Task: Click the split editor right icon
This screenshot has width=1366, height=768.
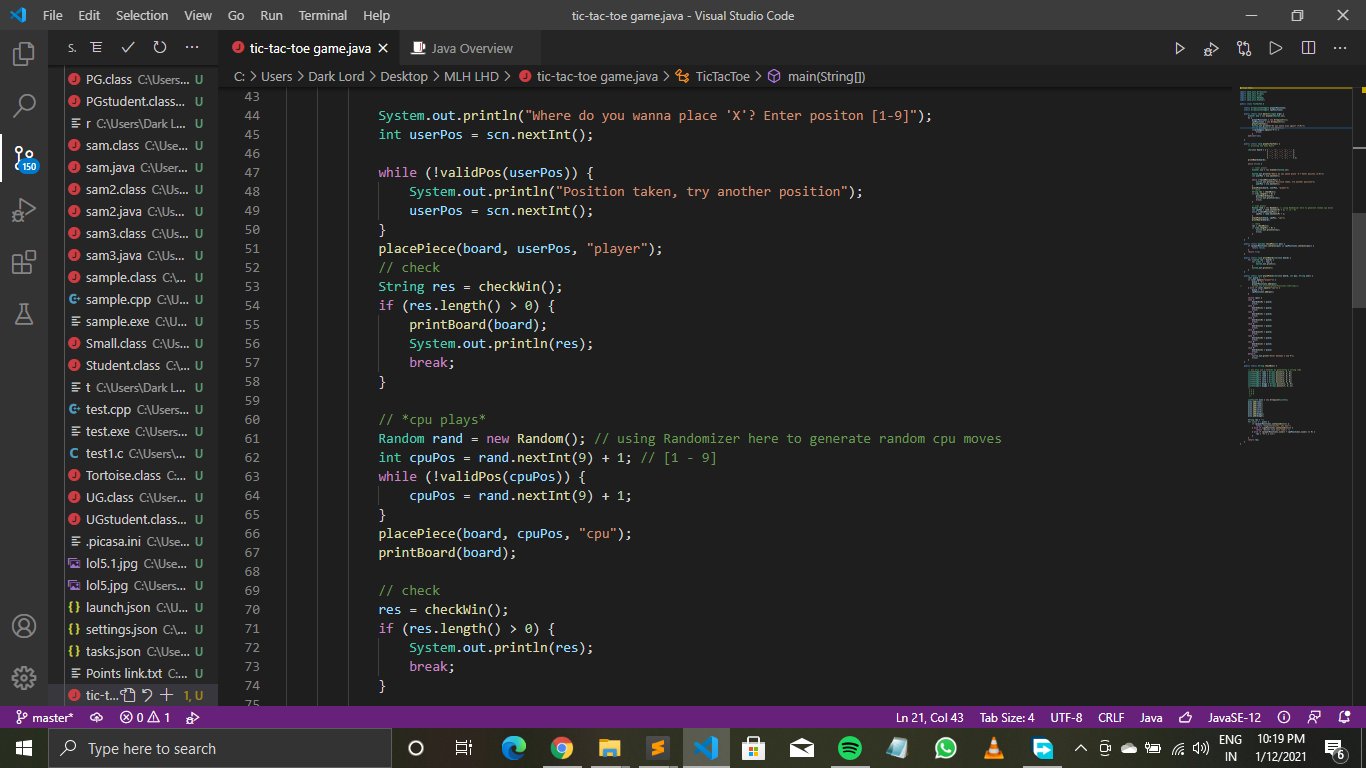Action: click(1308, 48)
